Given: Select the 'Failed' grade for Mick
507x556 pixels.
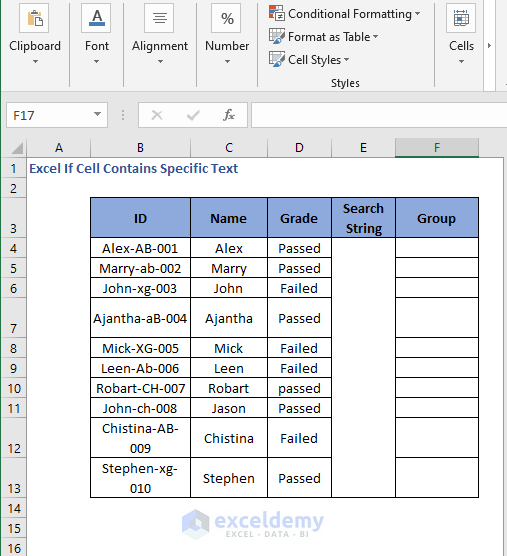Looking at the screenshot, I should 299,348.
